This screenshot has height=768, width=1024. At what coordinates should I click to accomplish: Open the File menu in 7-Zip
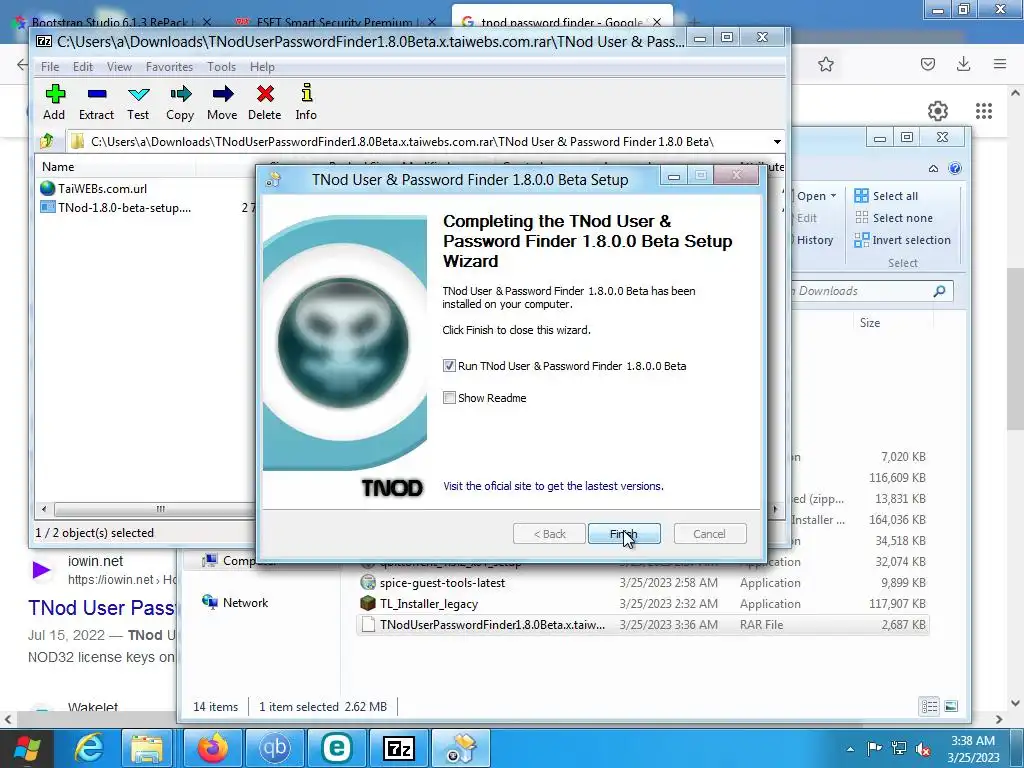tap(50, 67)
